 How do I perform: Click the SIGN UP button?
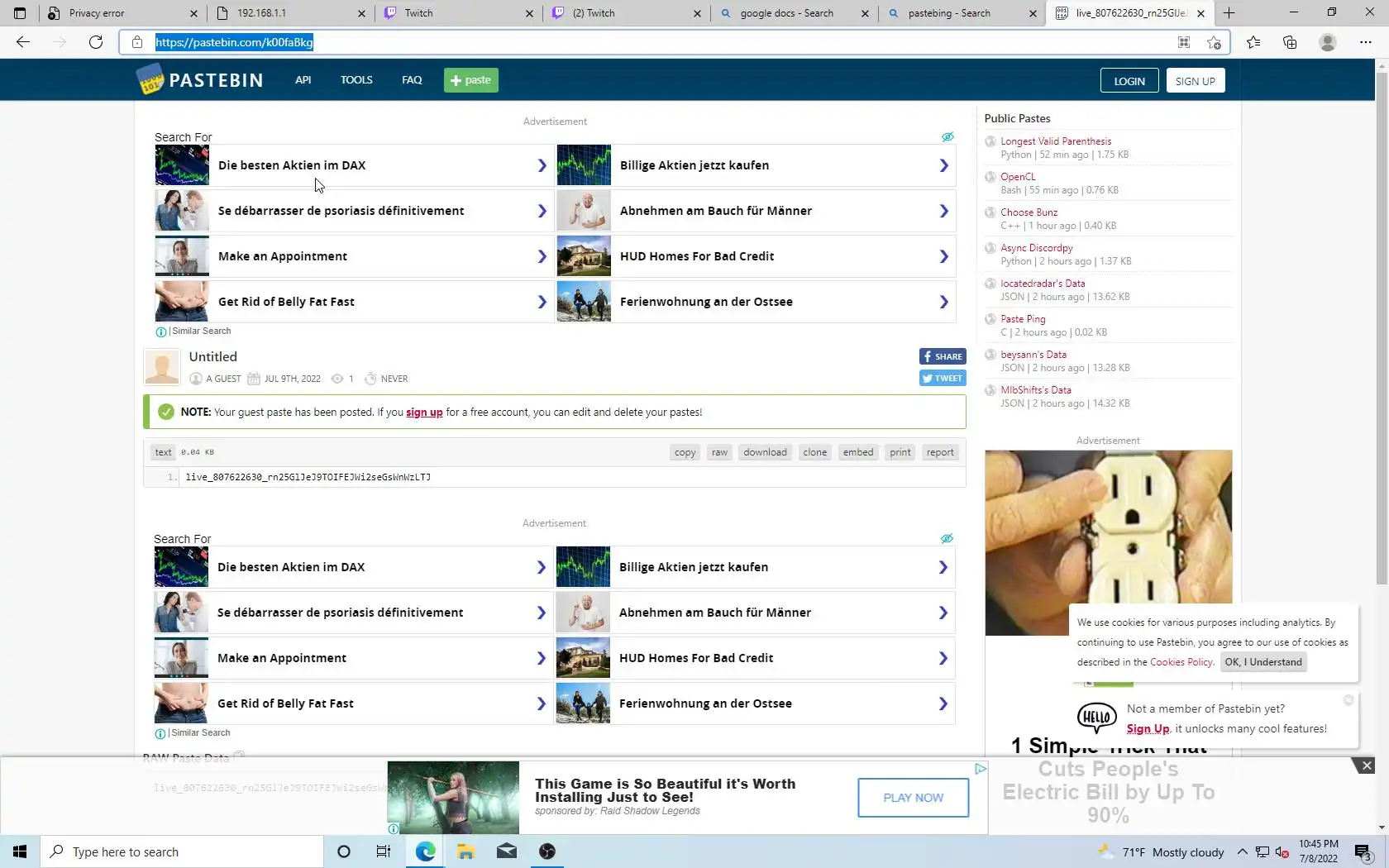(x=1196, y=81)
